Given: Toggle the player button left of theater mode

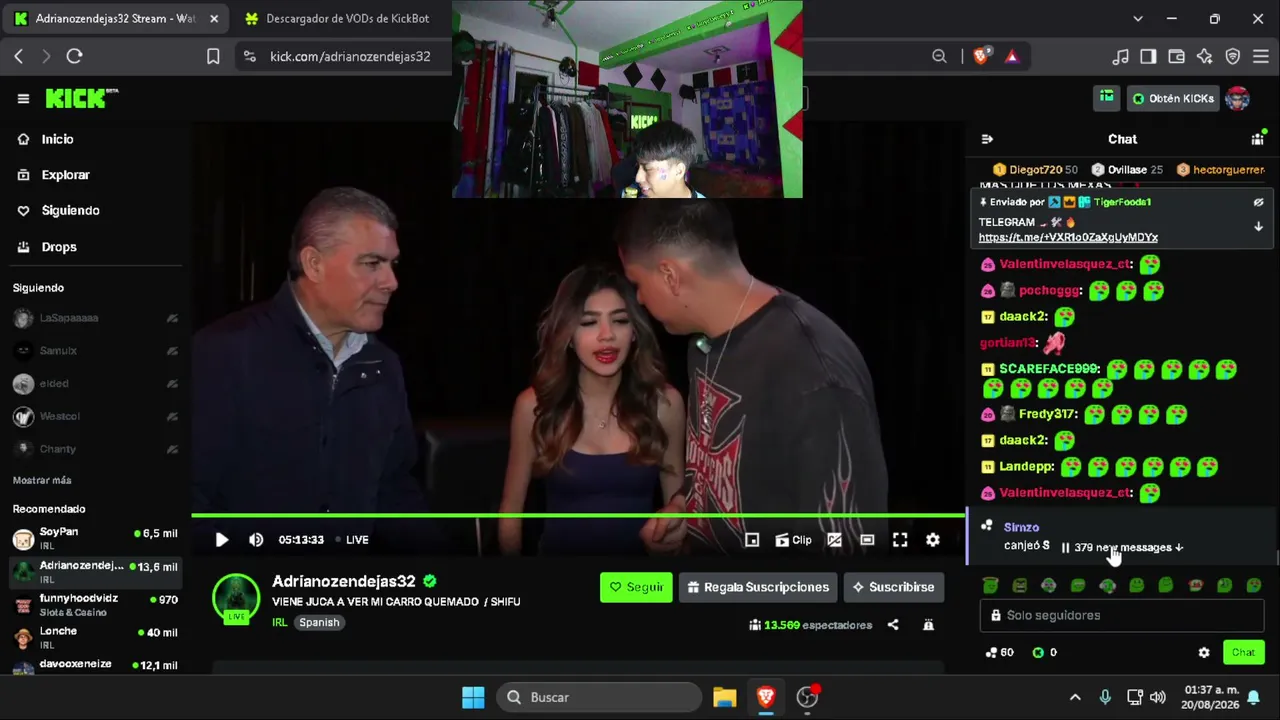Looking at the screenshot, I should tap(834, 540).
